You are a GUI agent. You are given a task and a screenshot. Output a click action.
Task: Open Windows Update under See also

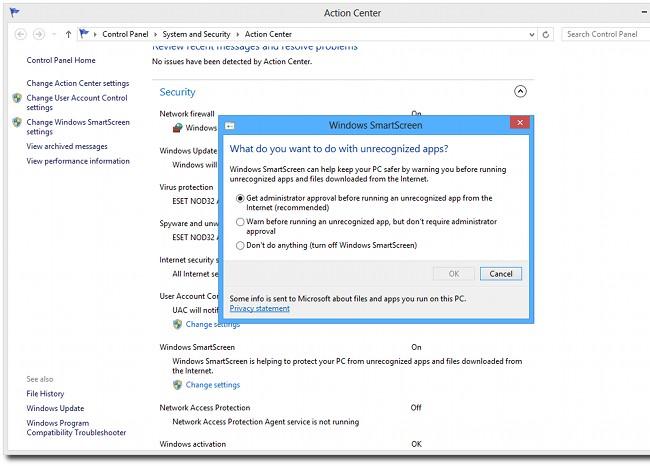pos(55,408)
